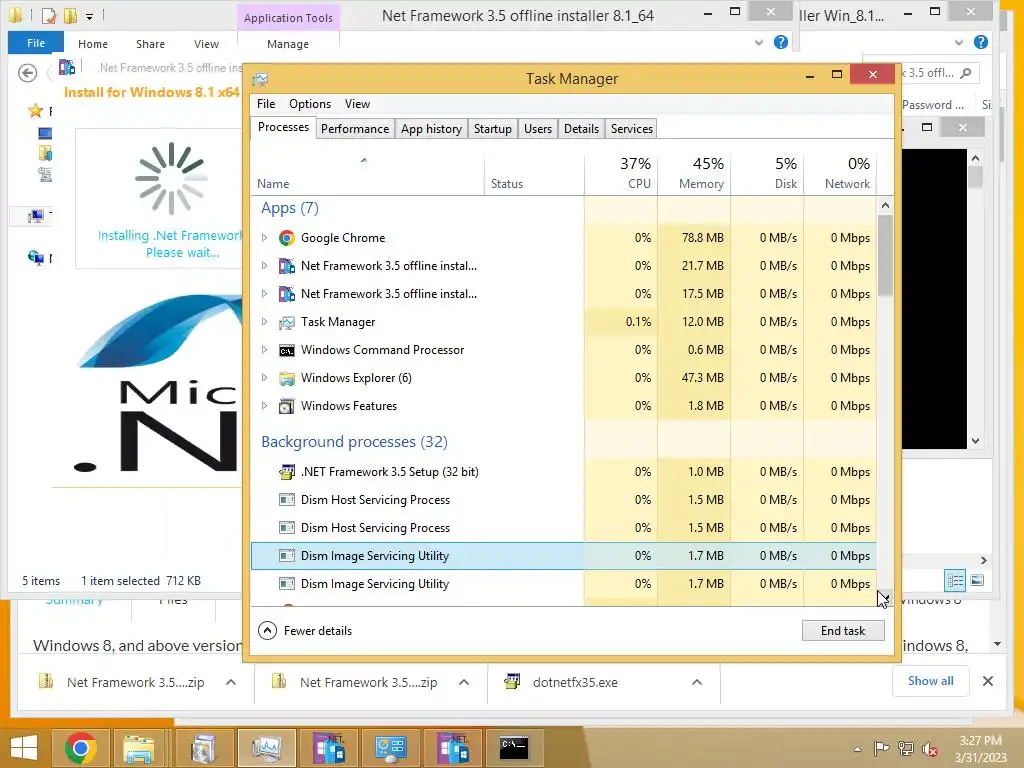Sort processes by Disk column
Viewport: 1024px width, 768px height.
click(x=767, y=173)
